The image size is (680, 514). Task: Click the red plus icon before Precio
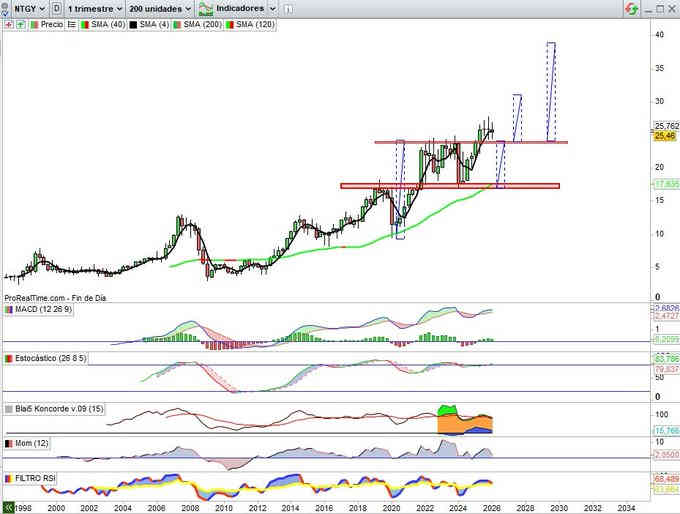tap(8, 23)
